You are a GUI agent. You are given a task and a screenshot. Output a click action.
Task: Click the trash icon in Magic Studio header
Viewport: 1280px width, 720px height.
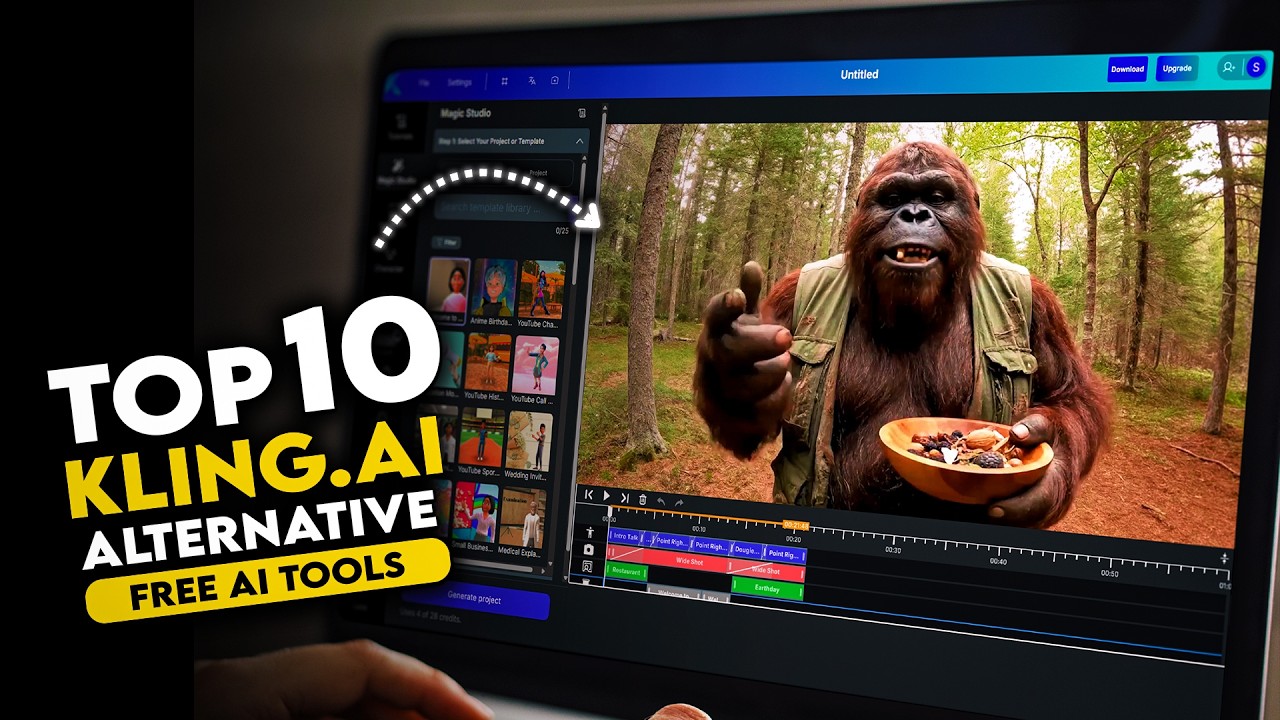pos(582,113)
